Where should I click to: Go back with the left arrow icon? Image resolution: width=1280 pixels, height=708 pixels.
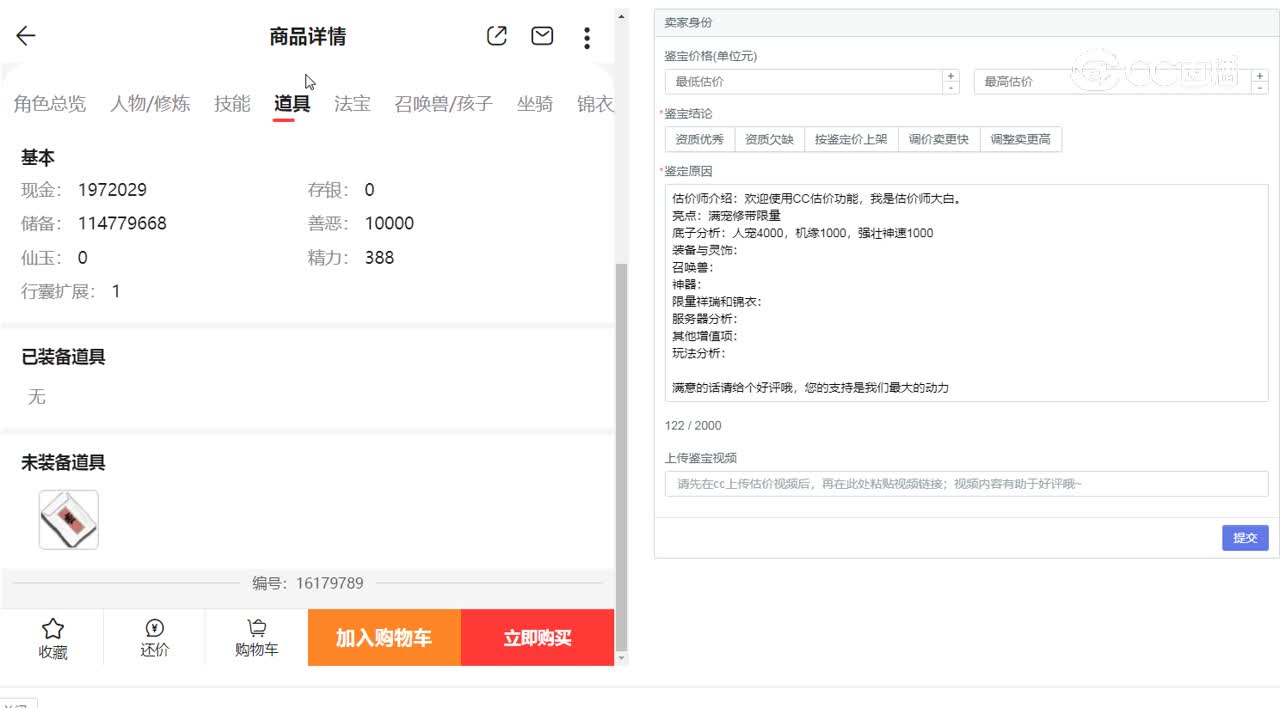click(x=26, y=36)
